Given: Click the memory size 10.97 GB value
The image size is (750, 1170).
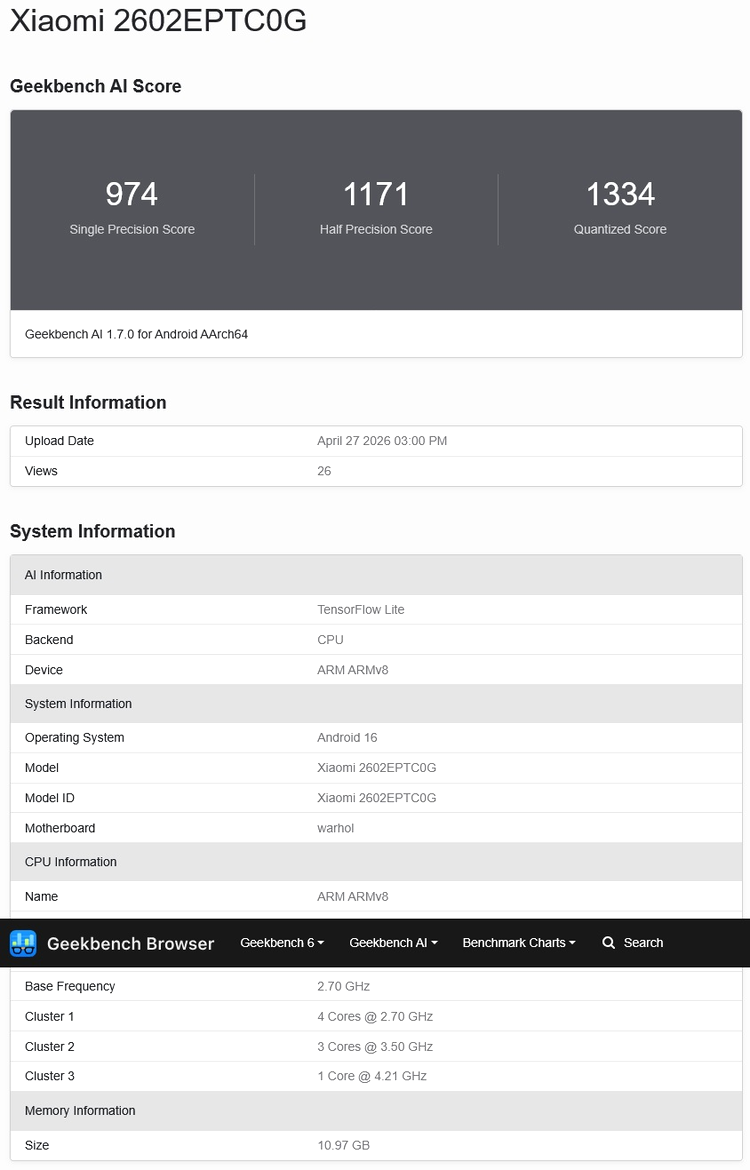Looking at the screenshot, I should [x=343, y=1145].
